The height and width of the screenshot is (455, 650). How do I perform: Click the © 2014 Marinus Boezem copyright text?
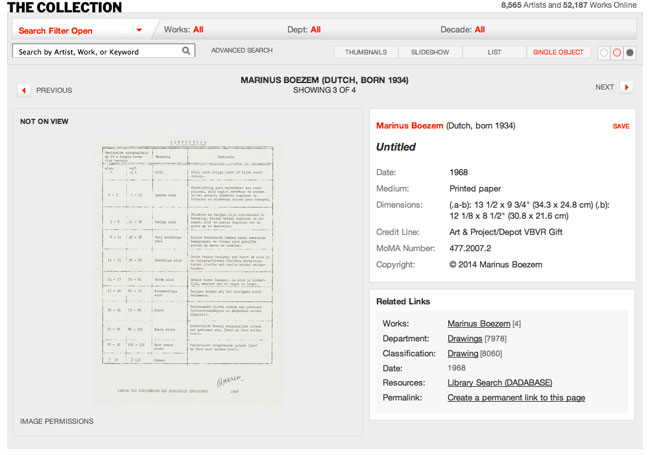[496, 264]
